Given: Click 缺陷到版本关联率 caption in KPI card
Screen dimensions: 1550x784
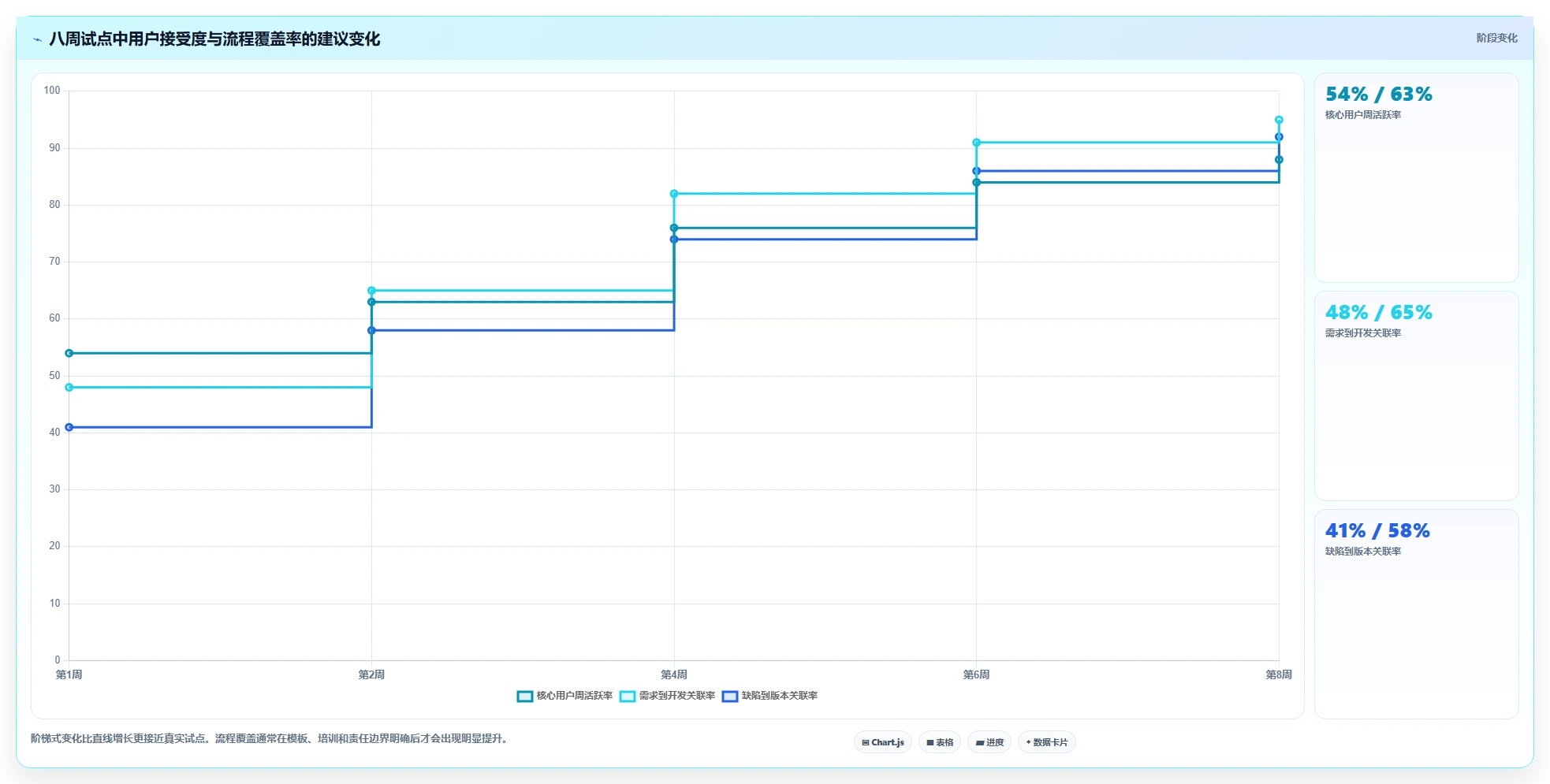Looking at the screenshot, I should point(1363,552).
